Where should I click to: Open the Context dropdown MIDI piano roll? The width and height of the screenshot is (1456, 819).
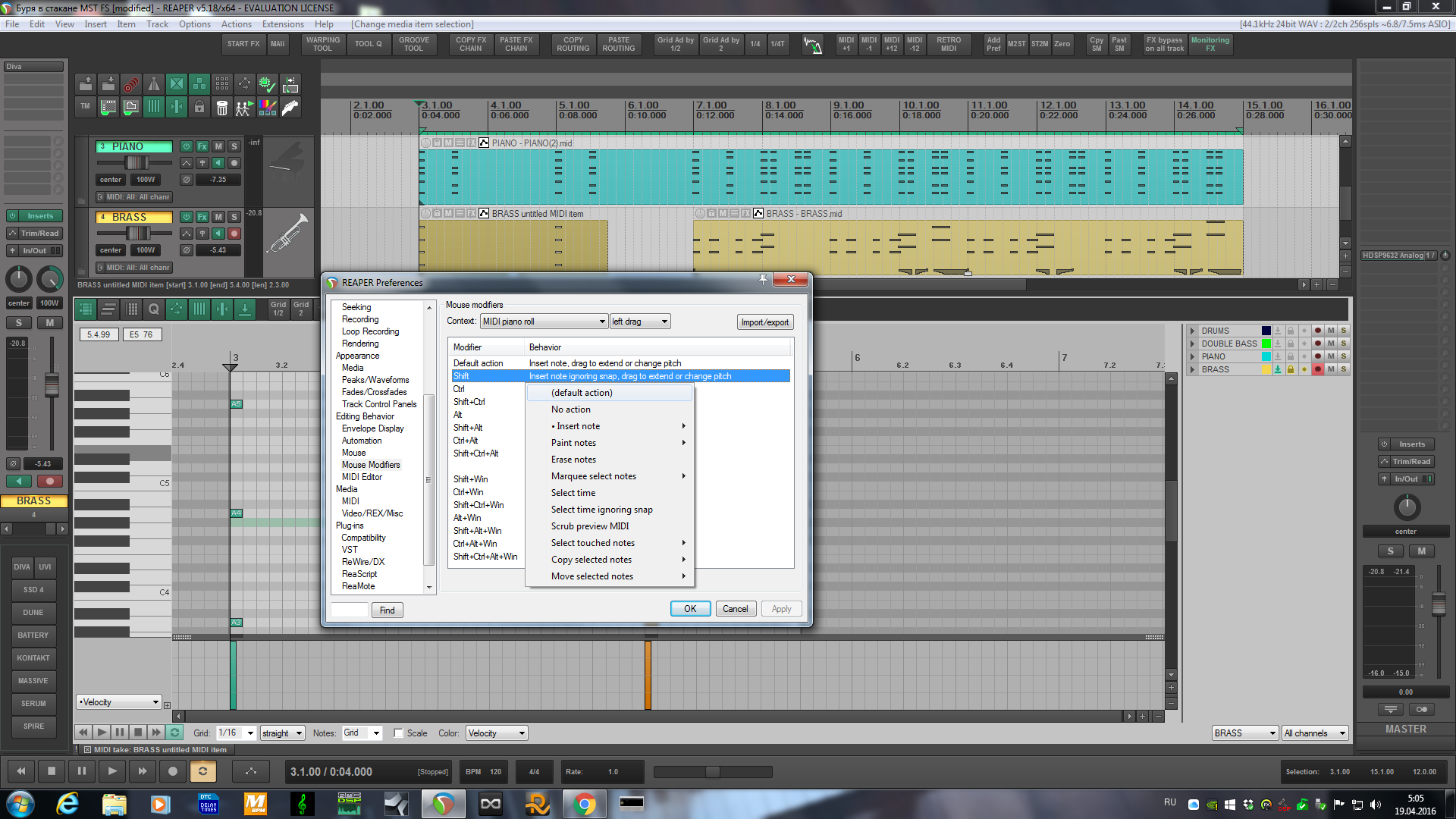544,322
